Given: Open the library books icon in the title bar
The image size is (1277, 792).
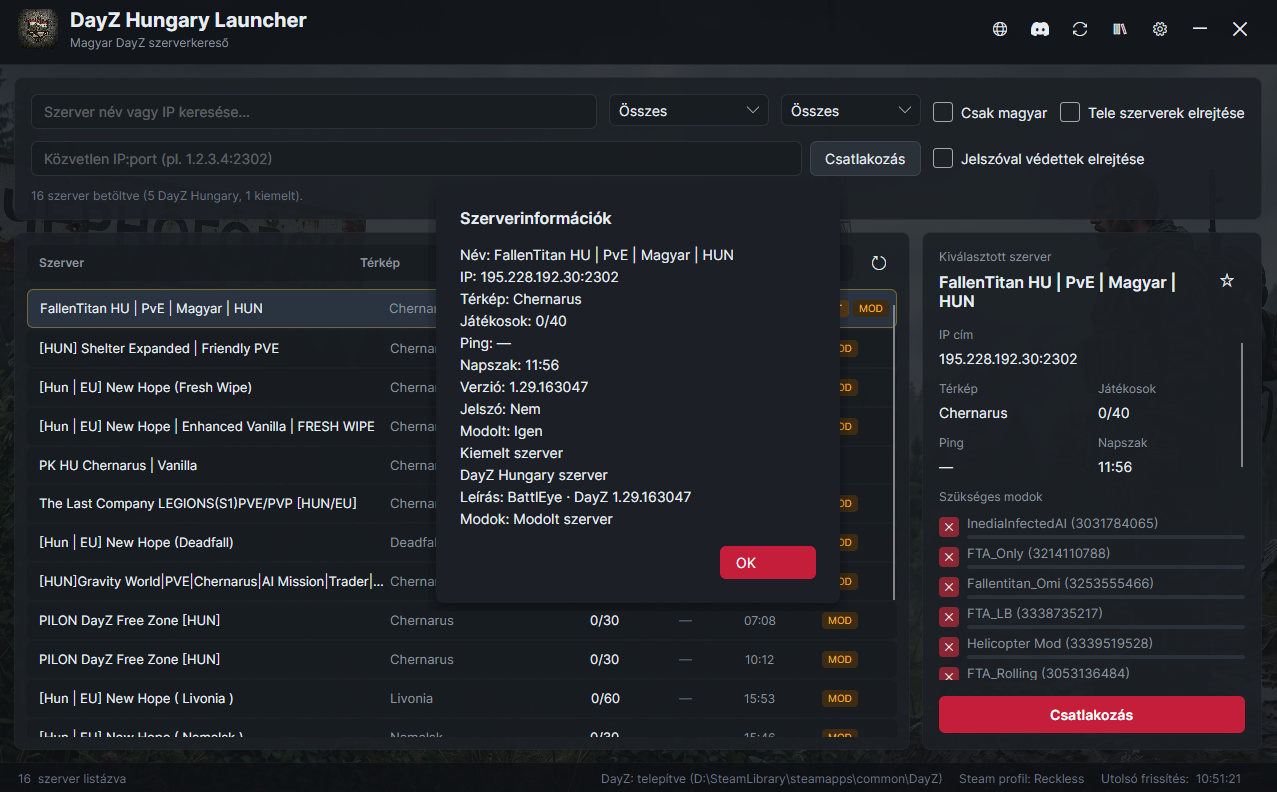Looking at the screenshot, I should pos(1120,29).
